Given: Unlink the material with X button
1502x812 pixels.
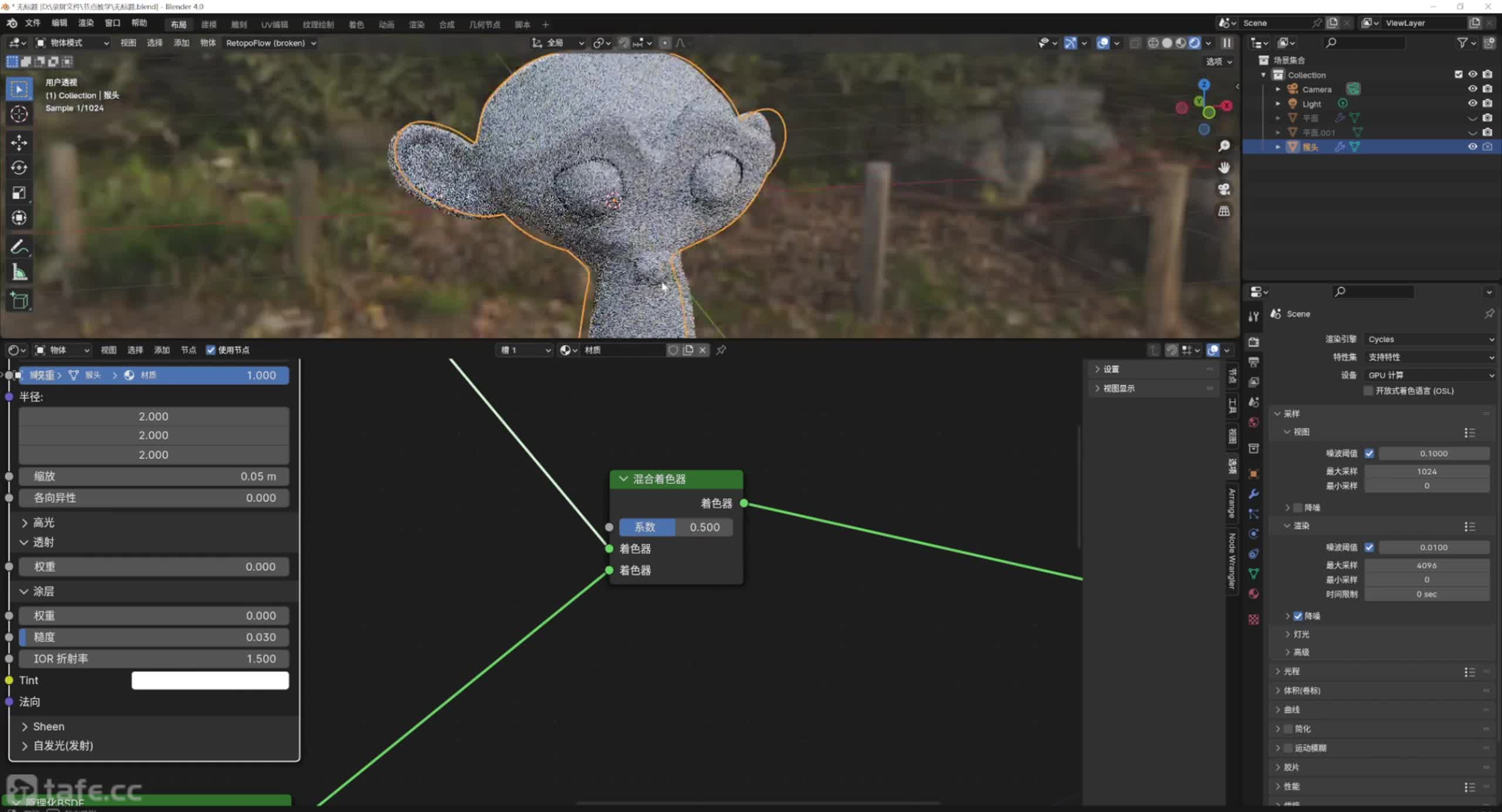Looking at the screenshot, I should [702, 350].
